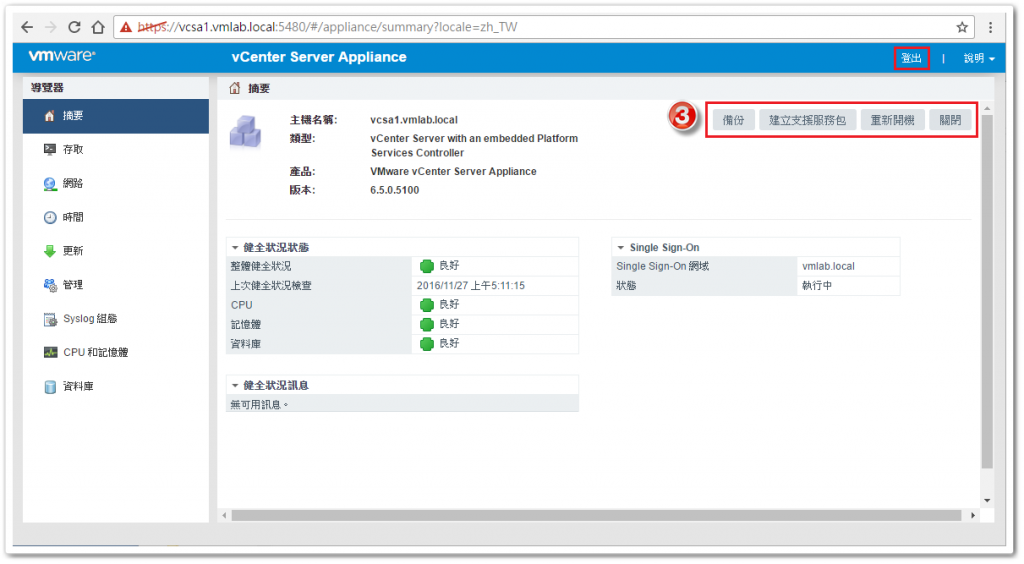Click the 更新 green arrow icon

tap(50, 251)
